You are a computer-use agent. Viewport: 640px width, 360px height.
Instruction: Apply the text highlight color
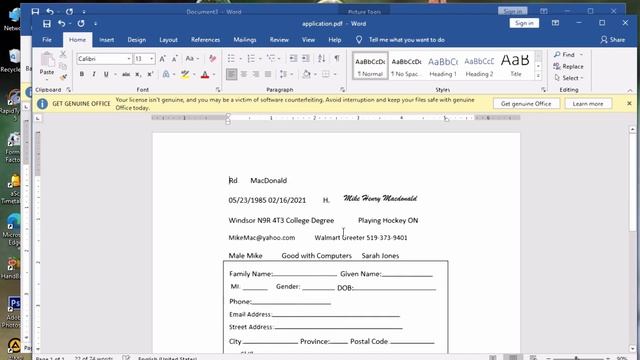pos(185,74)
